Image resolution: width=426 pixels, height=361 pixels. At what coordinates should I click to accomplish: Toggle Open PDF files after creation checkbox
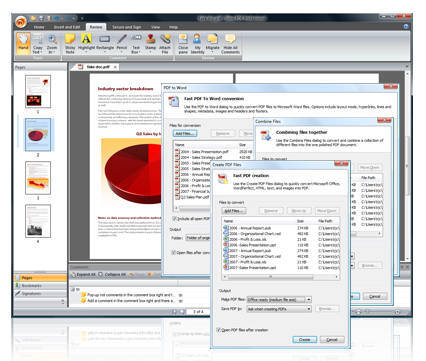click(219, 330)
